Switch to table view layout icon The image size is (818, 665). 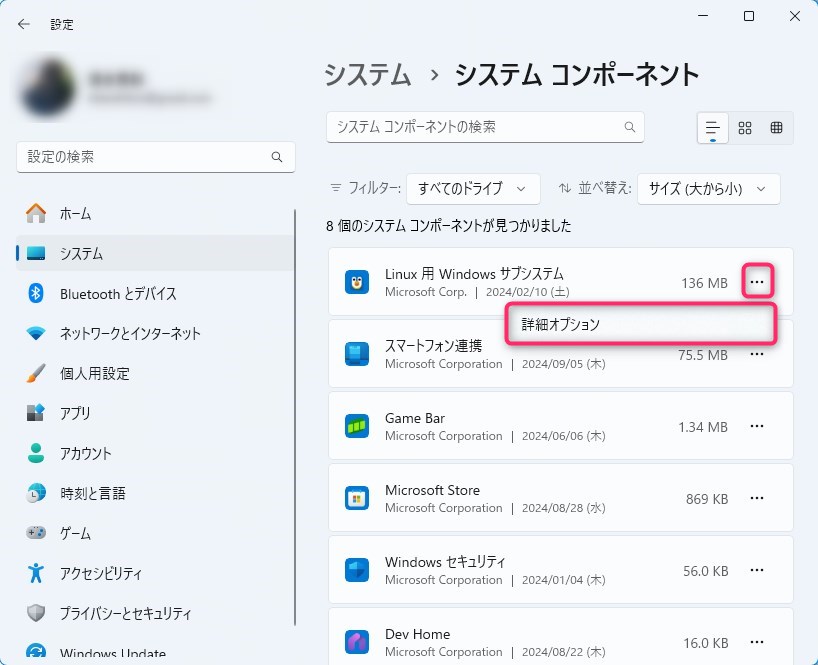tap(776, 128)
